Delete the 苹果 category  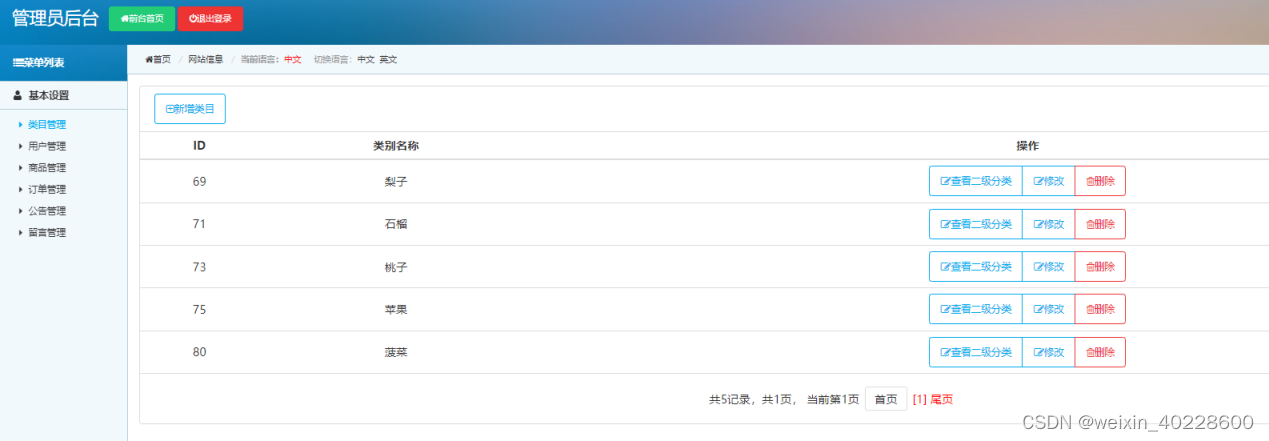coord(1100,310)
